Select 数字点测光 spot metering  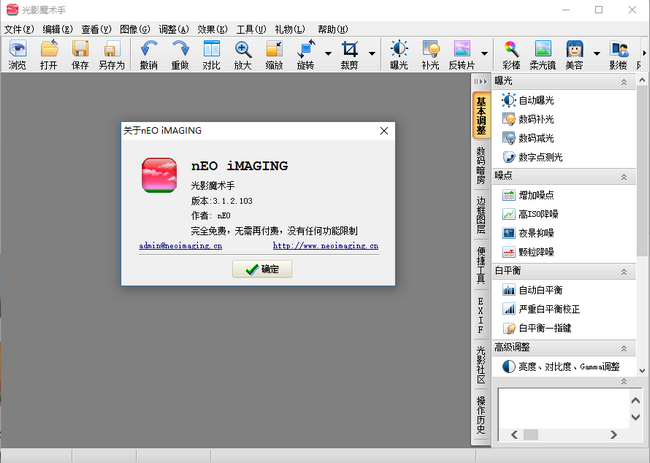click(532, 157)
